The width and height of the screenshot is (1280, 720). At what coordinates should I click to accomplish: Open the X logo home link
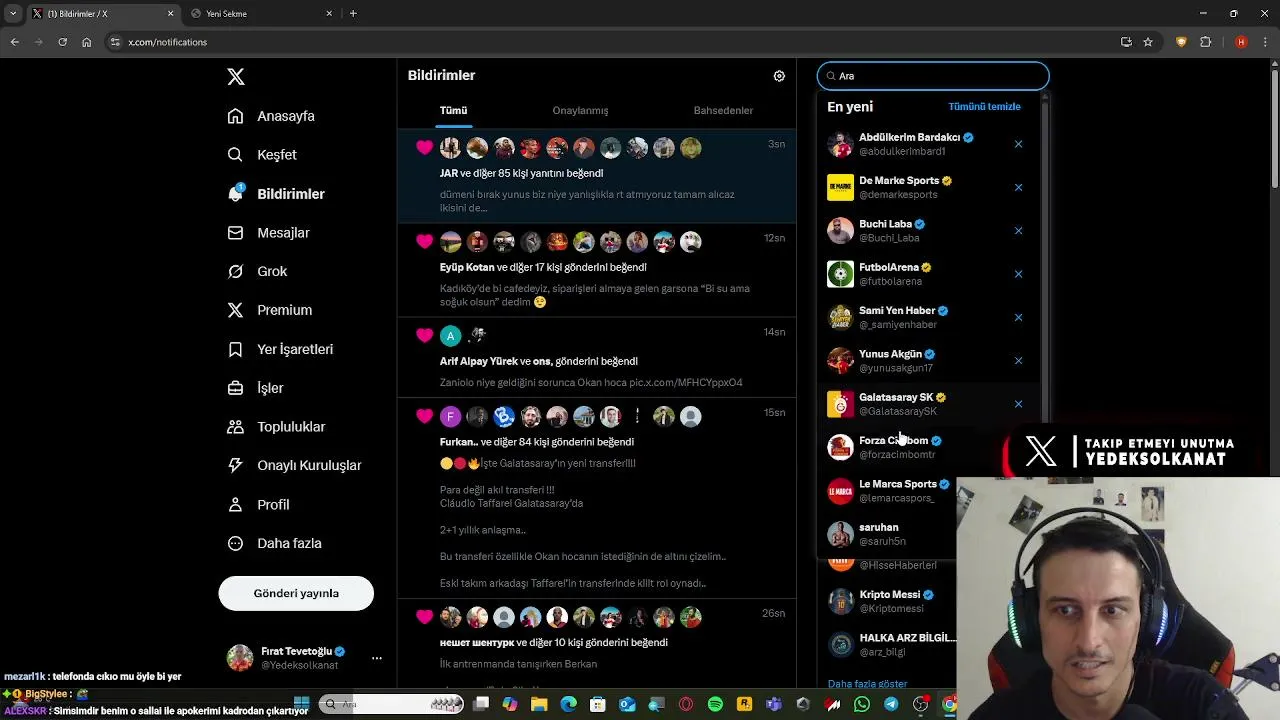point(236,77)
